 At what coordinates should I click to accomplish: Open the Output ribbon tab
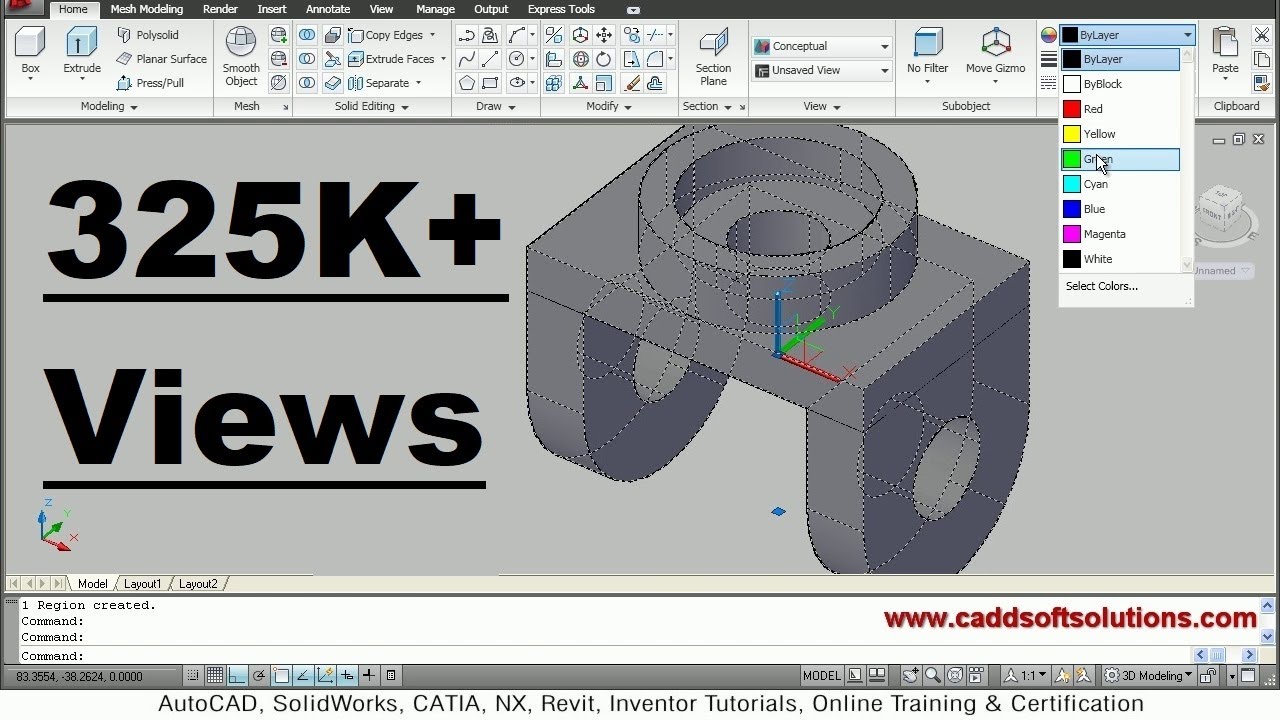click(x=491, y=9)
